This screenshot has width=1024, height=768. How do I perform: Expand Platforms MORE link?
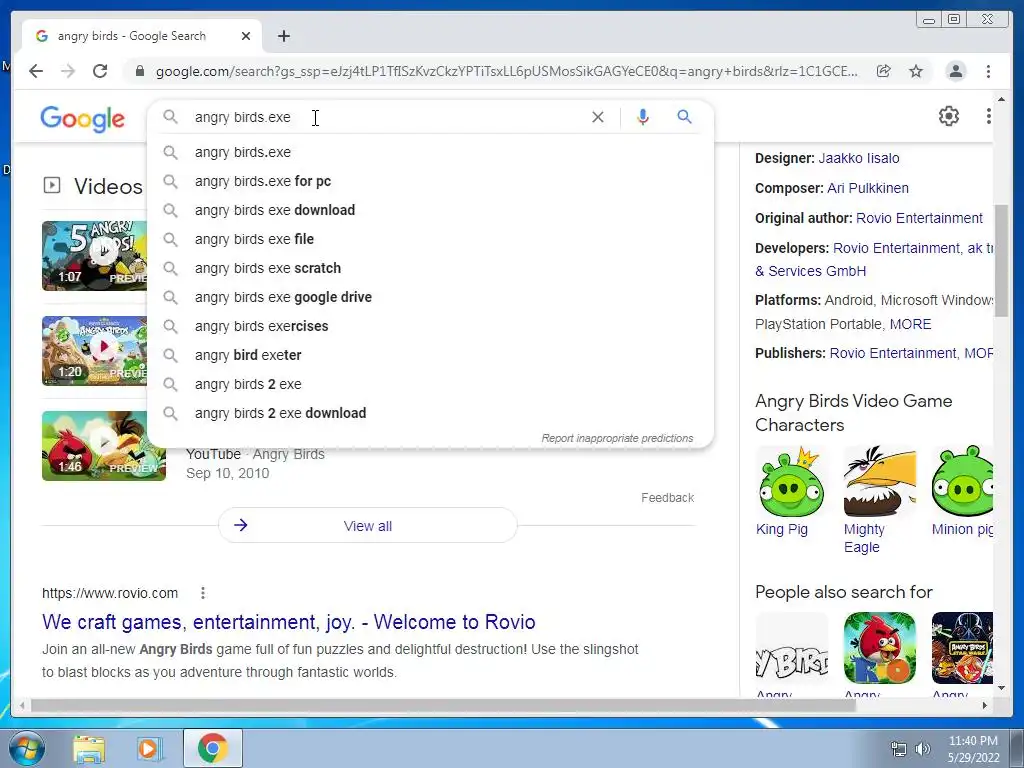pyautogui.click(x=910, y=324)
